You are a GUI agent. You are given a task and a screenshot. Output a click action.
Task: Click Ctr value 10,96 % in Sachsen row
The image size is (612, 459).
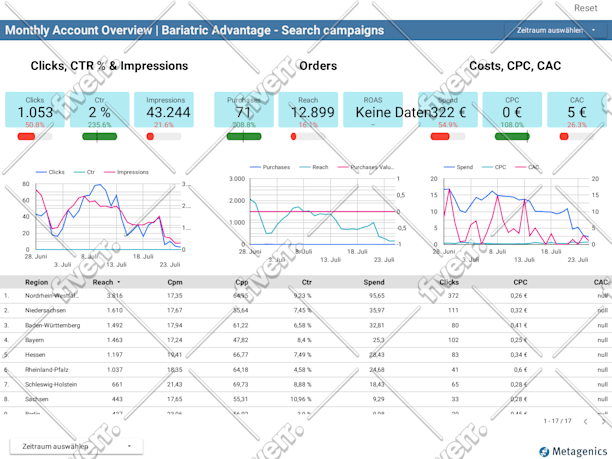coord(301,399)
